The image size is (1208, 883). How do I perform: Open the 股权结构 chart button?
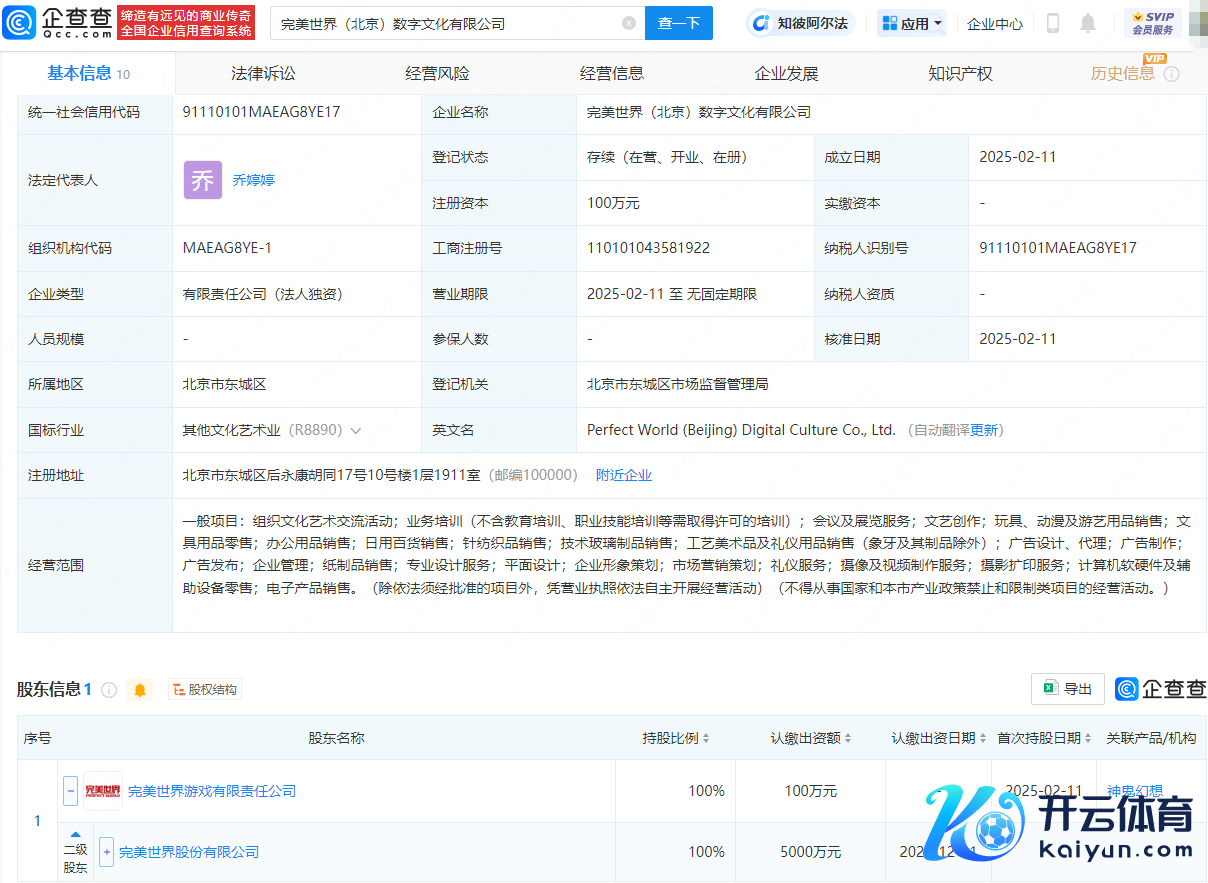(205, 690)
